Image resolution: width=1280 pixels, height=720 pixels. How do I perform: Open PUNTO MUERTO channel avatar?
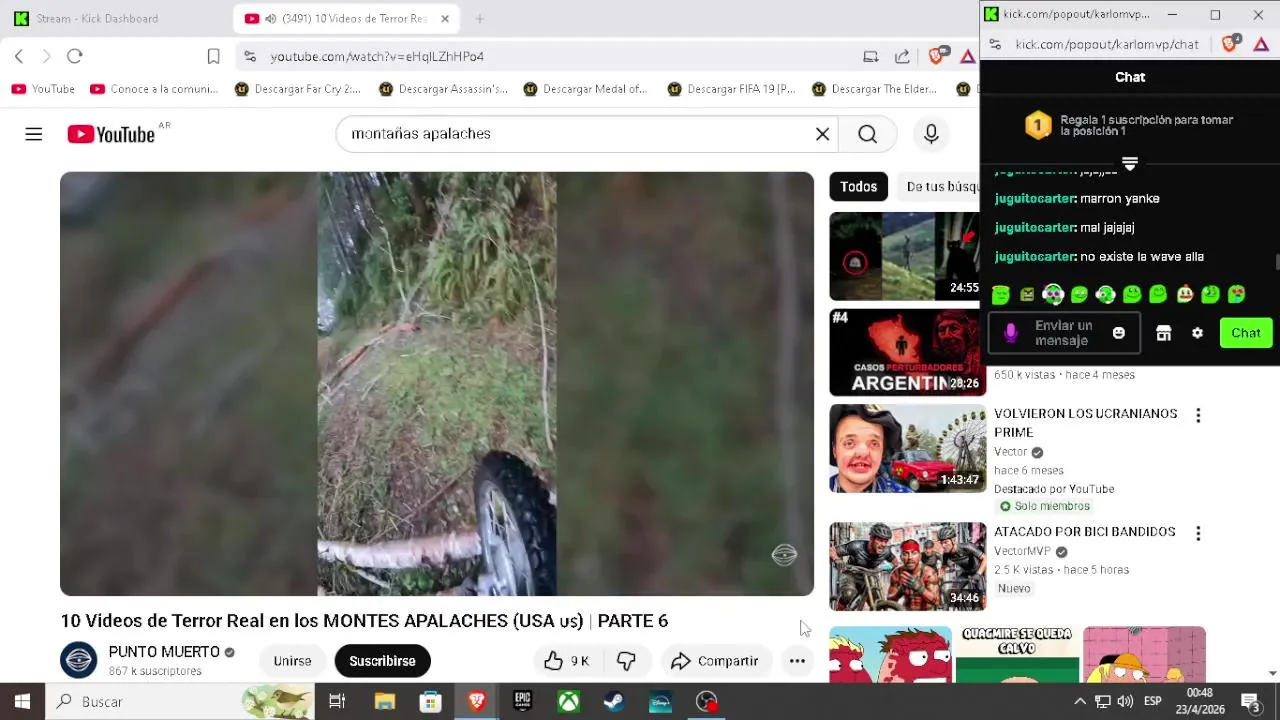click(79, 660)
